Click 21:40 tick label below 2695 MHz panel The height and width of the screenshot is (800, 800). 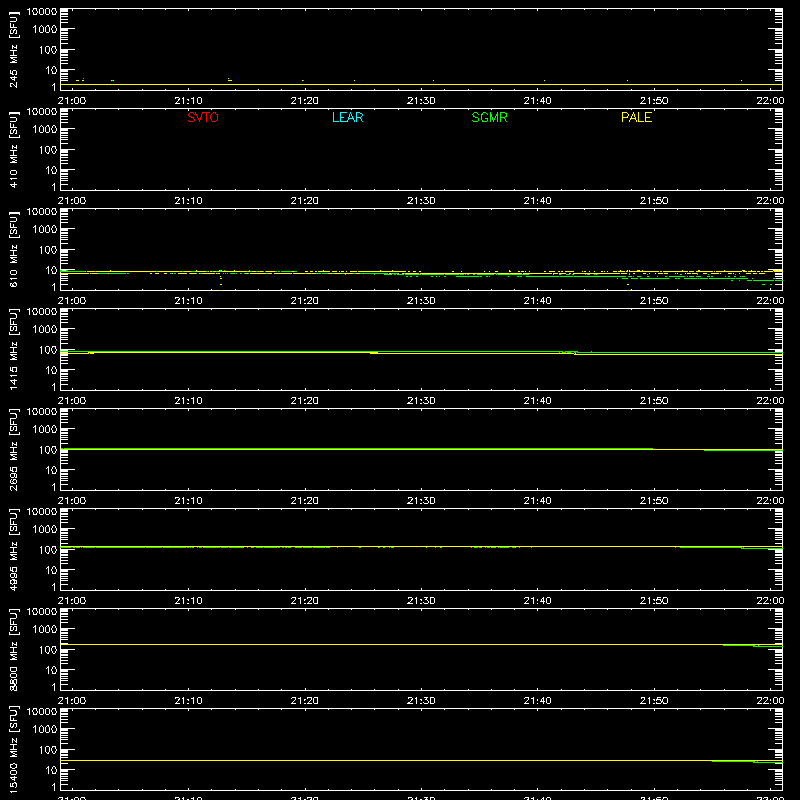(x=537, y=501)
